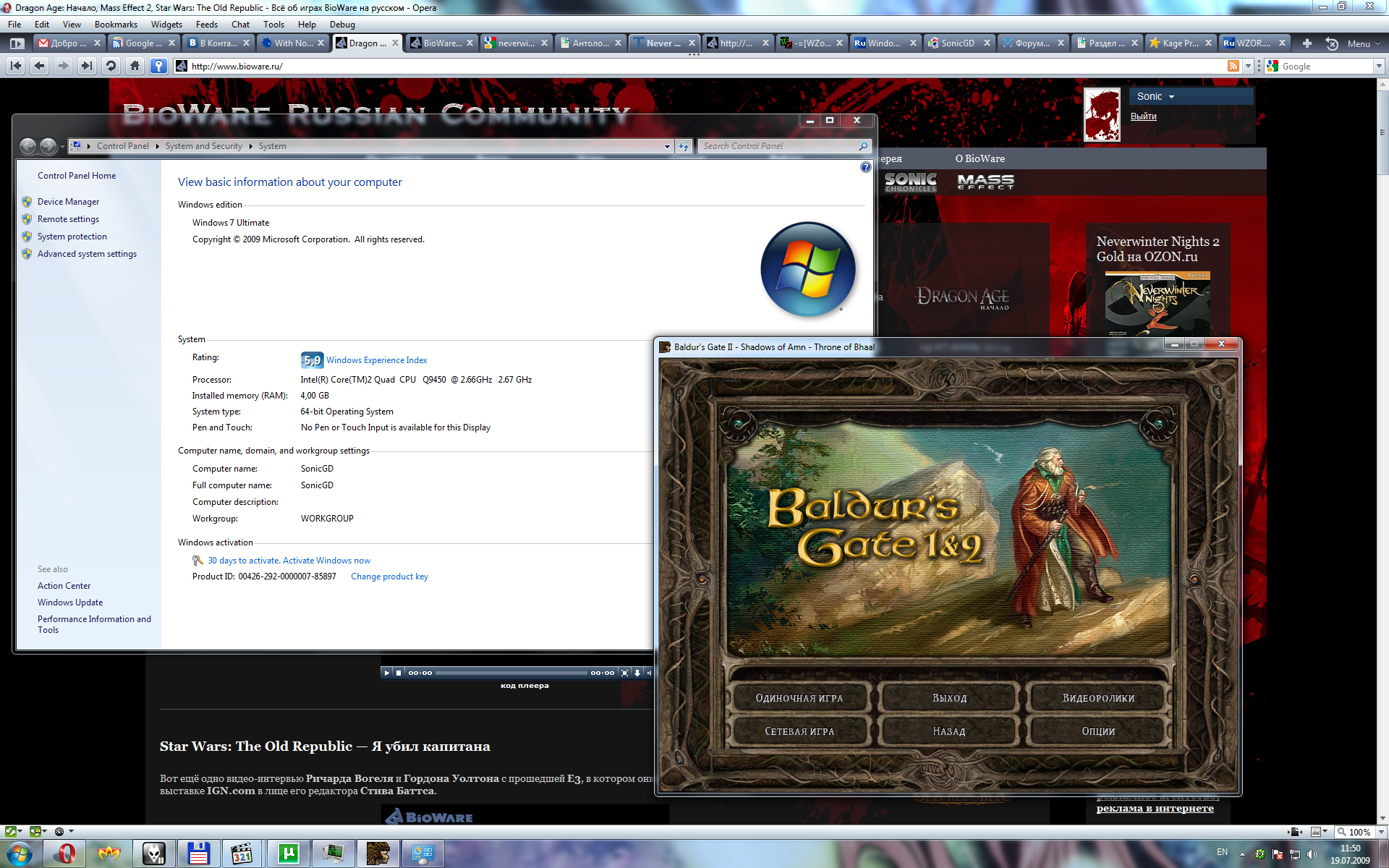Click 'Одиночная игра' button in Baldur's Gate

coord(799,698)
